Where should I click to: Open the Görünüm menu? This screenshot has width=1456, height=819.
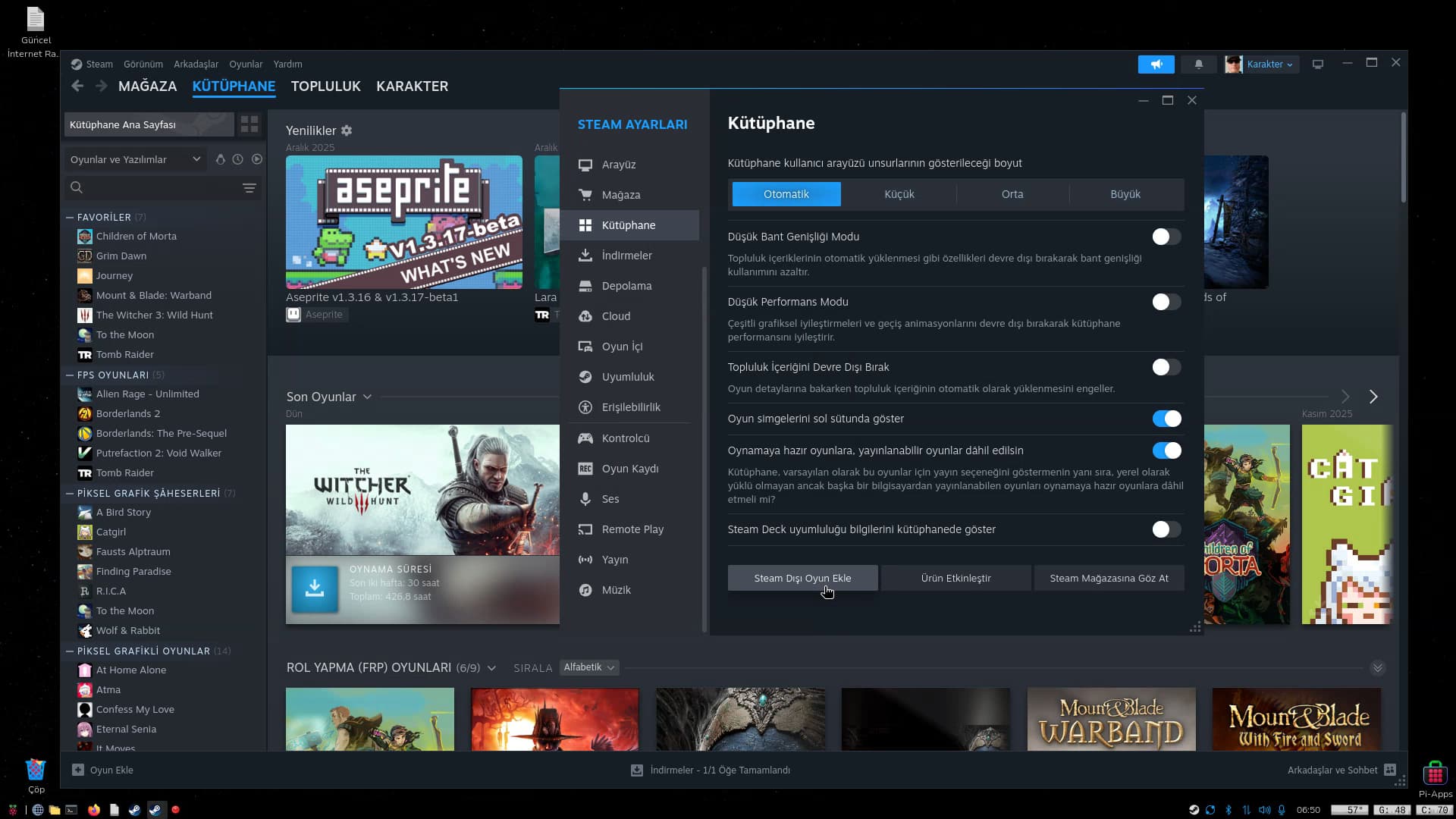click(x=143, y=64)
